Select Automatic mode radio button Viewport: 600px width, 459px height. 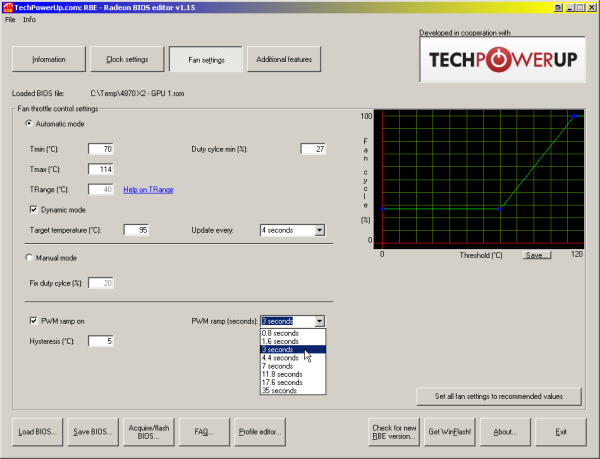click(29, 124)
